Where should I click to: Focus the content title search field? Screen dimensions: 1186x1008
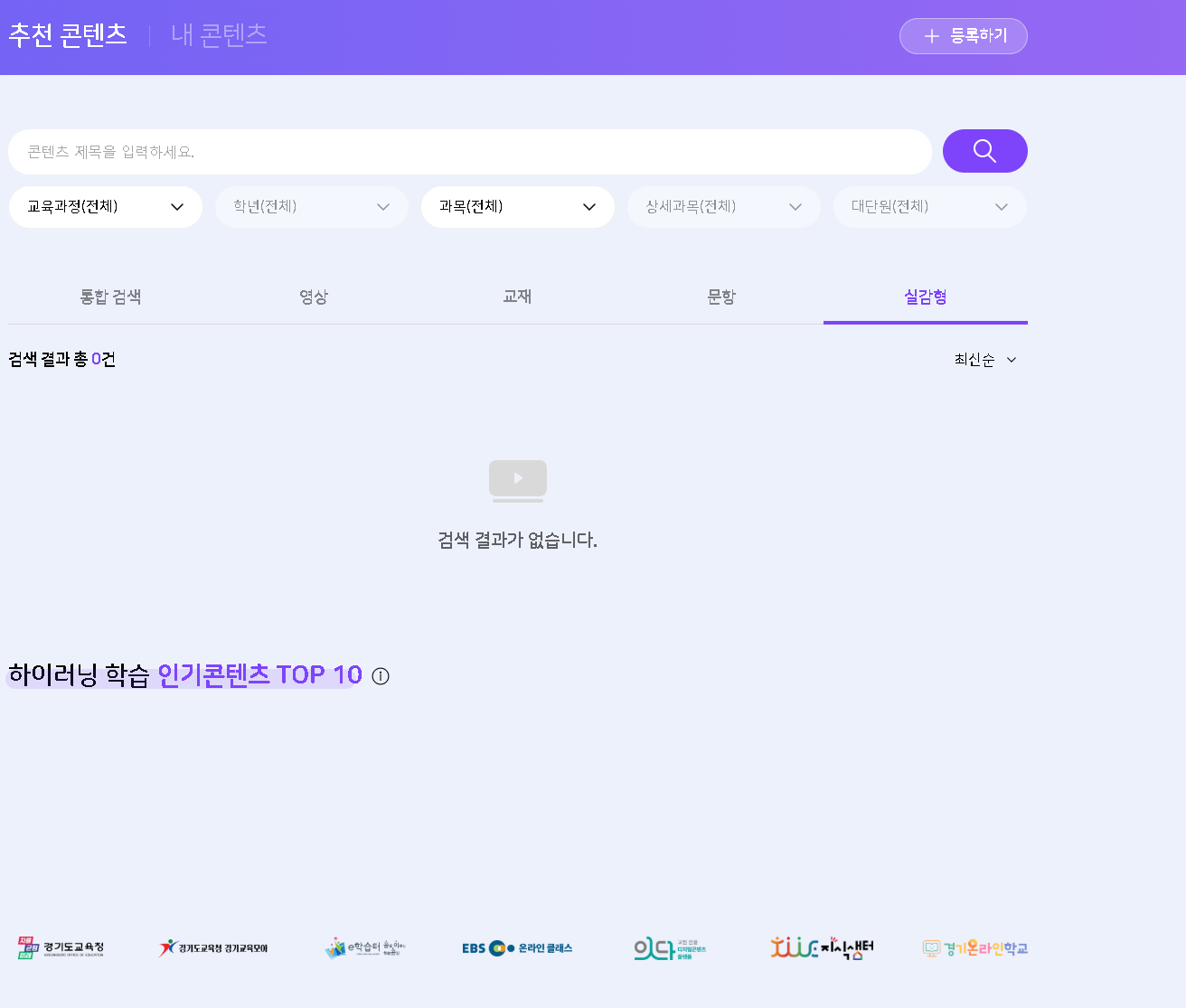[x=470, y=152]
